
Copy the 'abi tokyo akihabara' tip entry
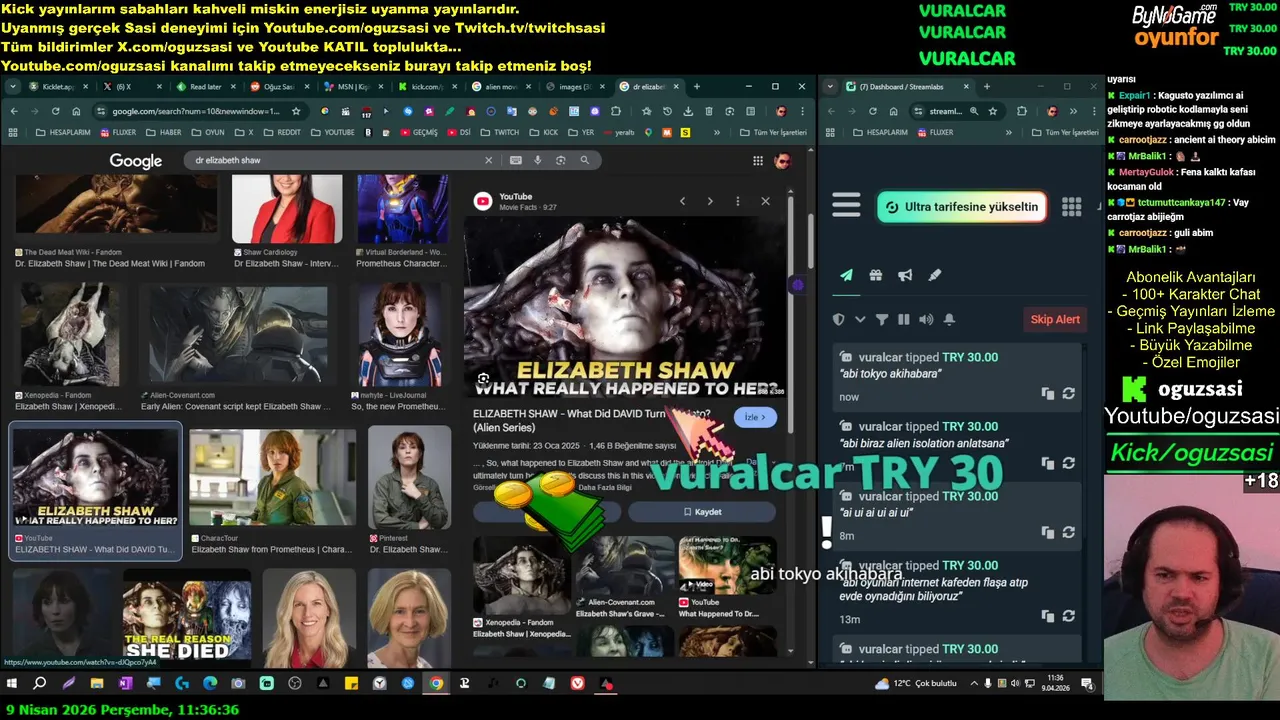[1047, 394]
